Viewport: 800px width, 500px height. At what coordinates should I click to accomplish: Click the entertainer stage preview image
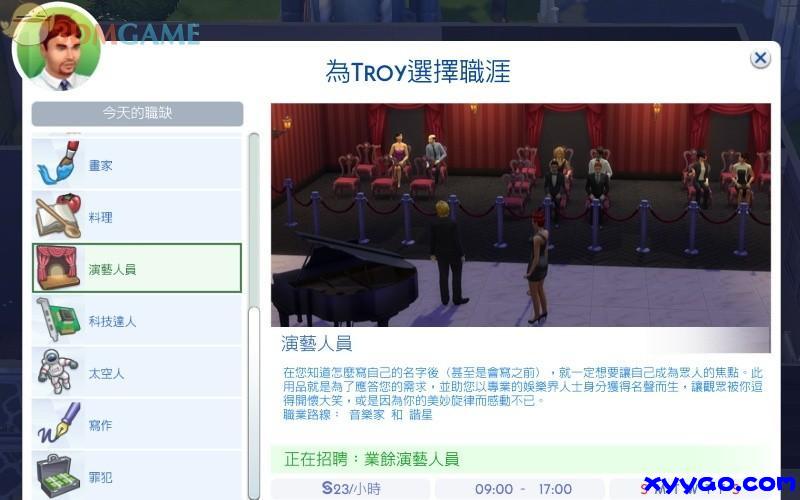pos(520,215)
